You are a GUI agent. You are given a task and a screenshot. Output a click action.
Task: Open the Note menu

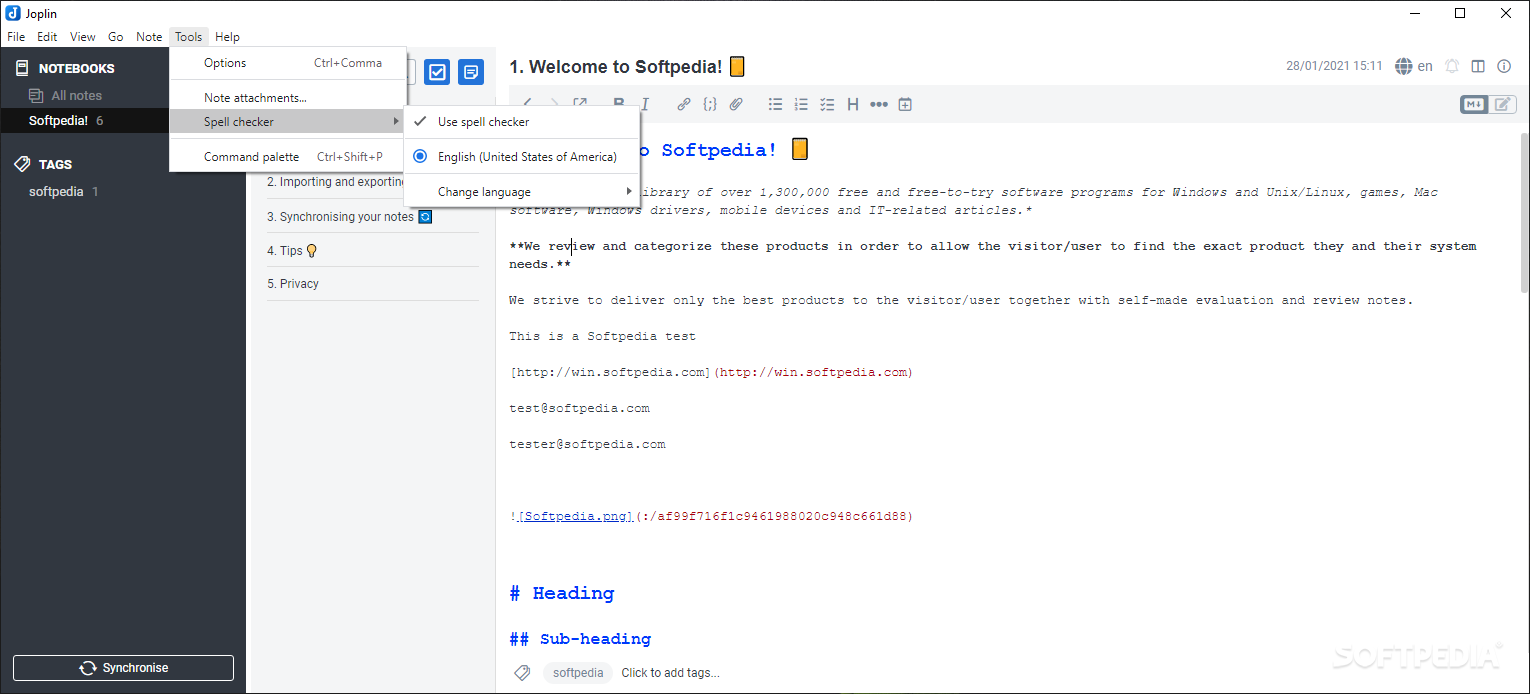pyautogui.click(x=149, y=37)
